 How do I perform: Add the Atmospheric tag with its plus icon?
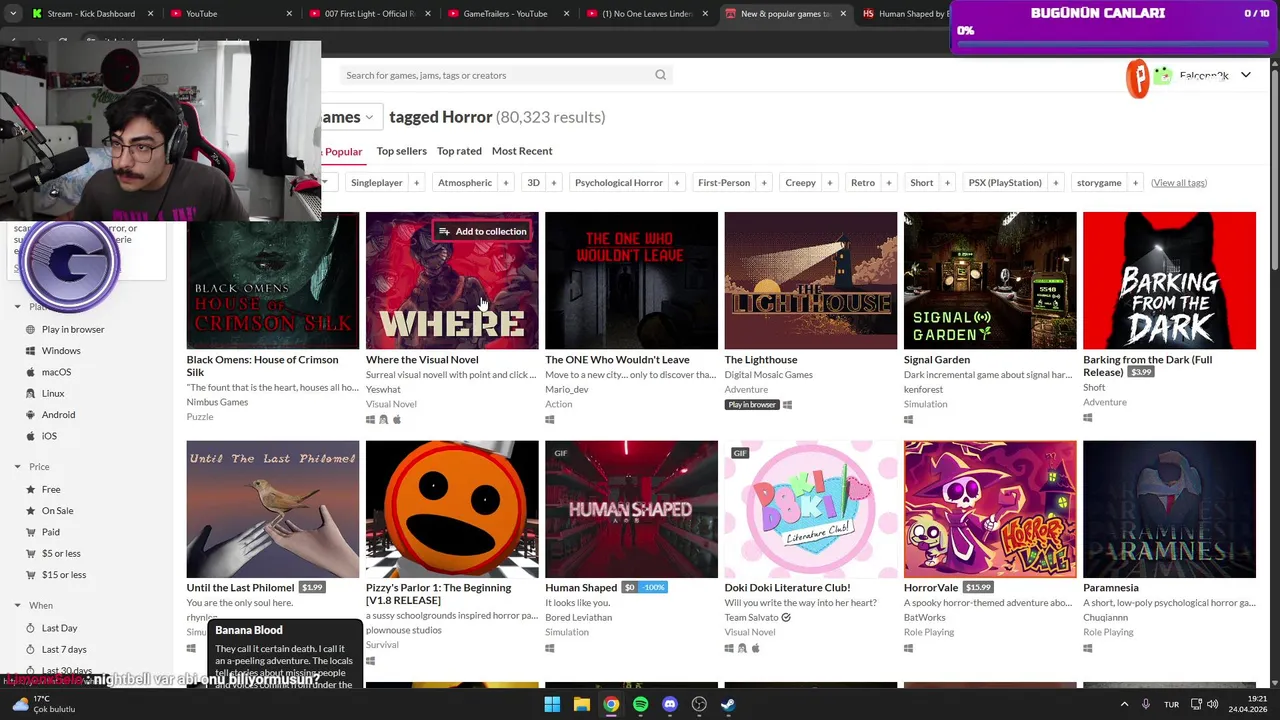(506, 183)
